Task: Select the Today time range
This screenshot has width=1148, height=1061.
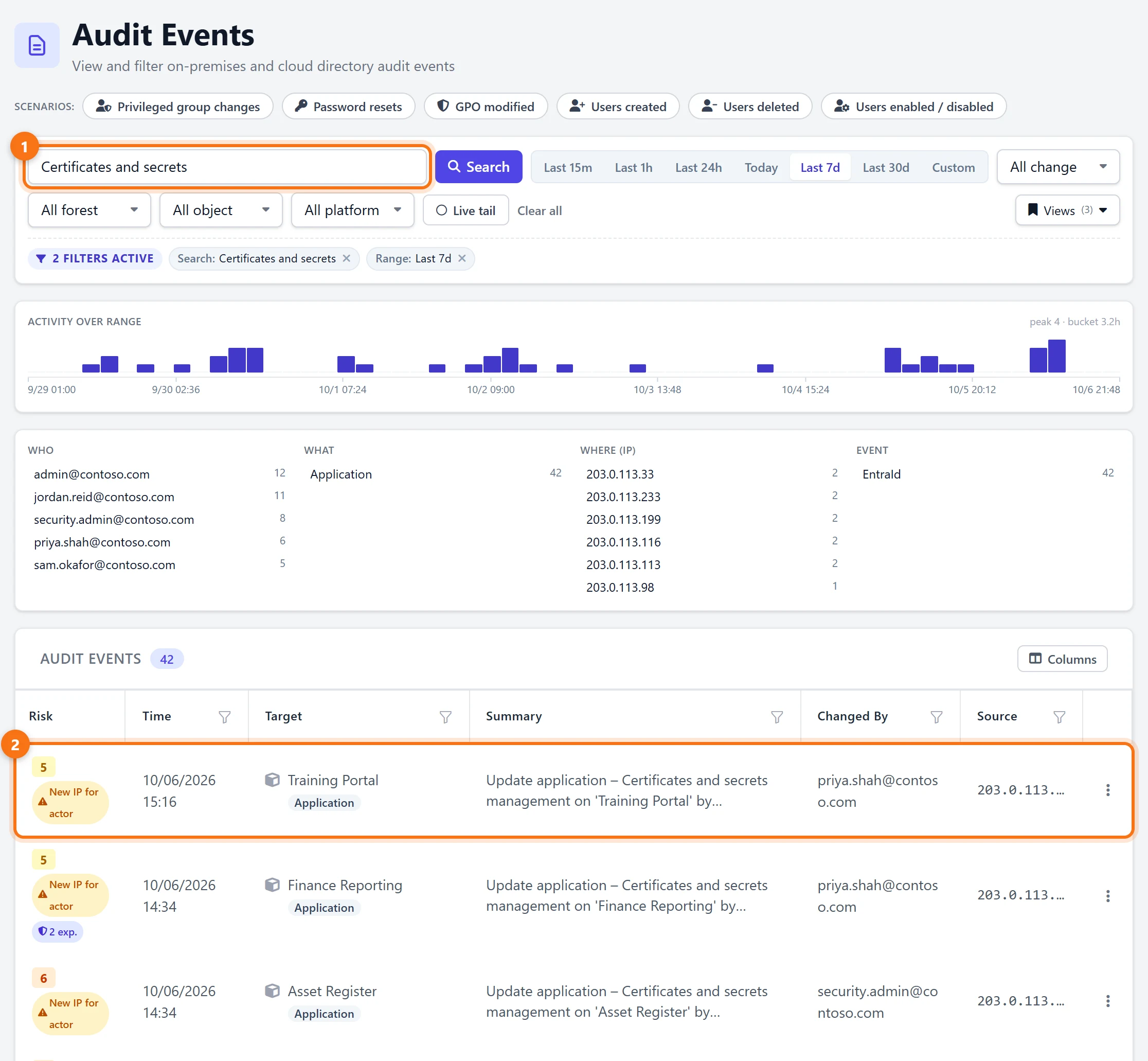Action: pyautogui.click(x=761, y=168)
